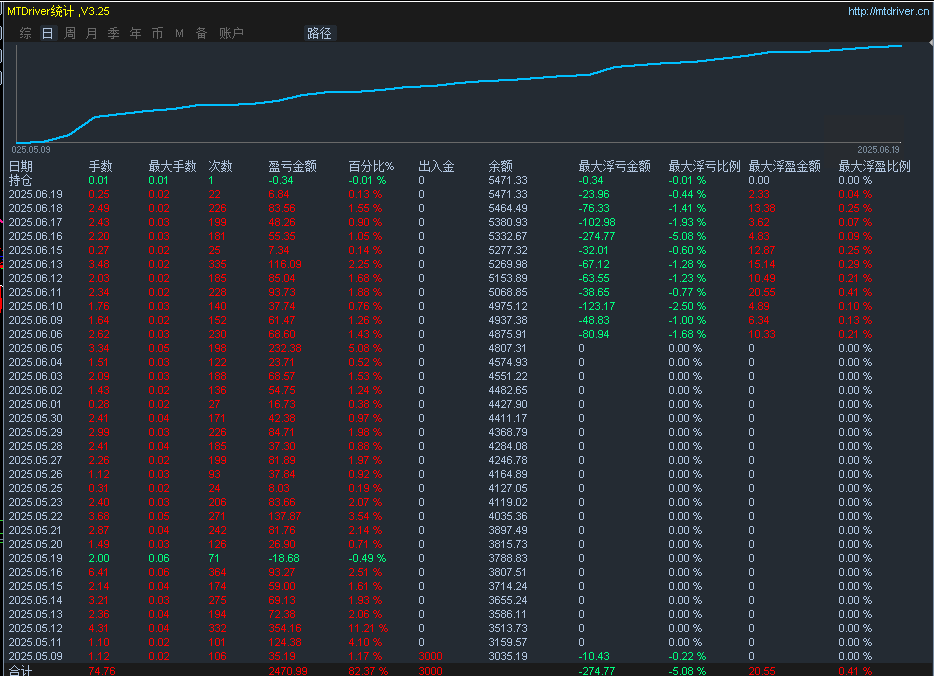Select the 2025.05.12 date row

point(36,628)
